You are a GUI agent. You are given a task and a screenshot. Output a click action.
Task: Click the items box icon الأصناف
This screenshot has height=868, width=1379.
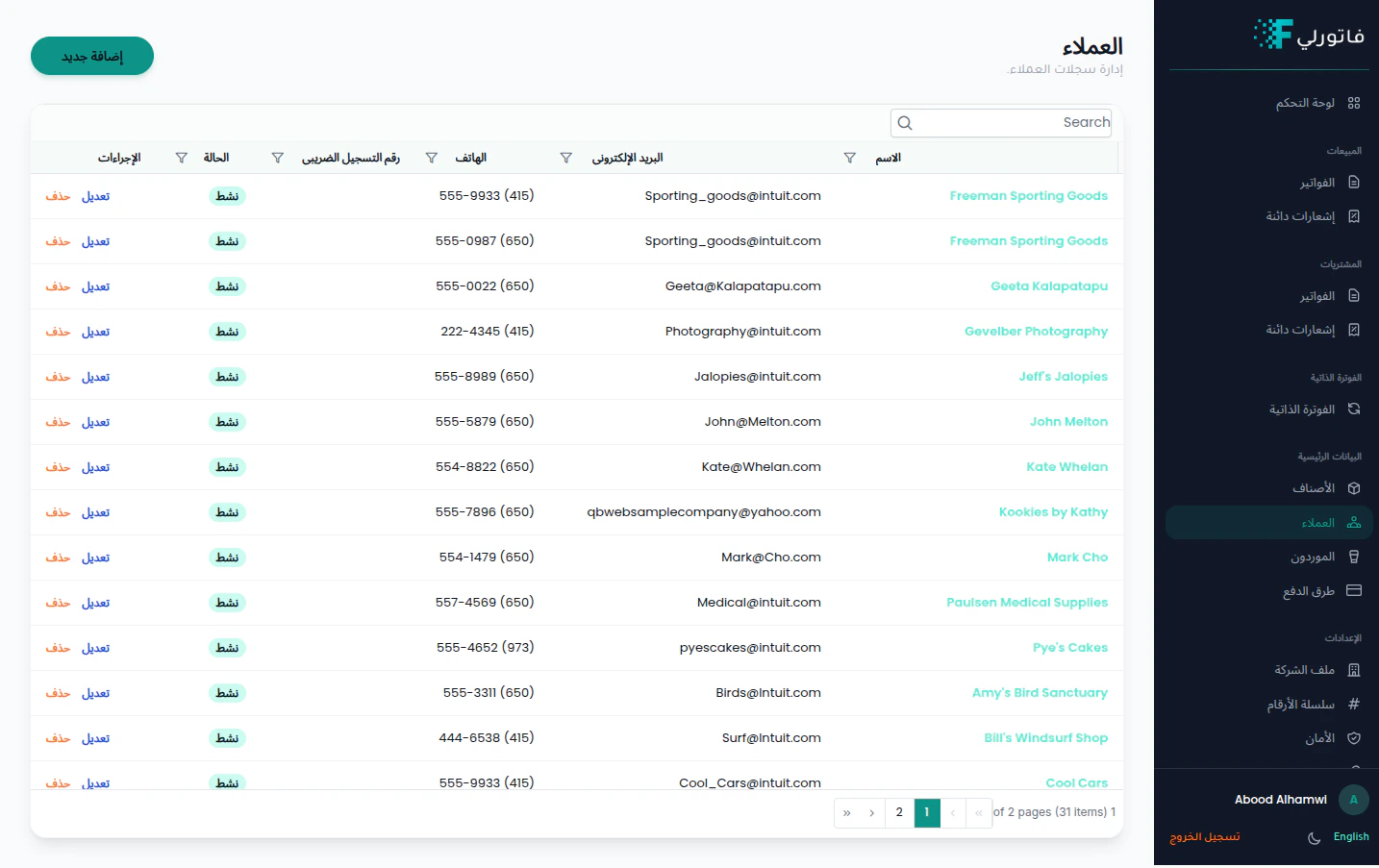click(1354, 488)
